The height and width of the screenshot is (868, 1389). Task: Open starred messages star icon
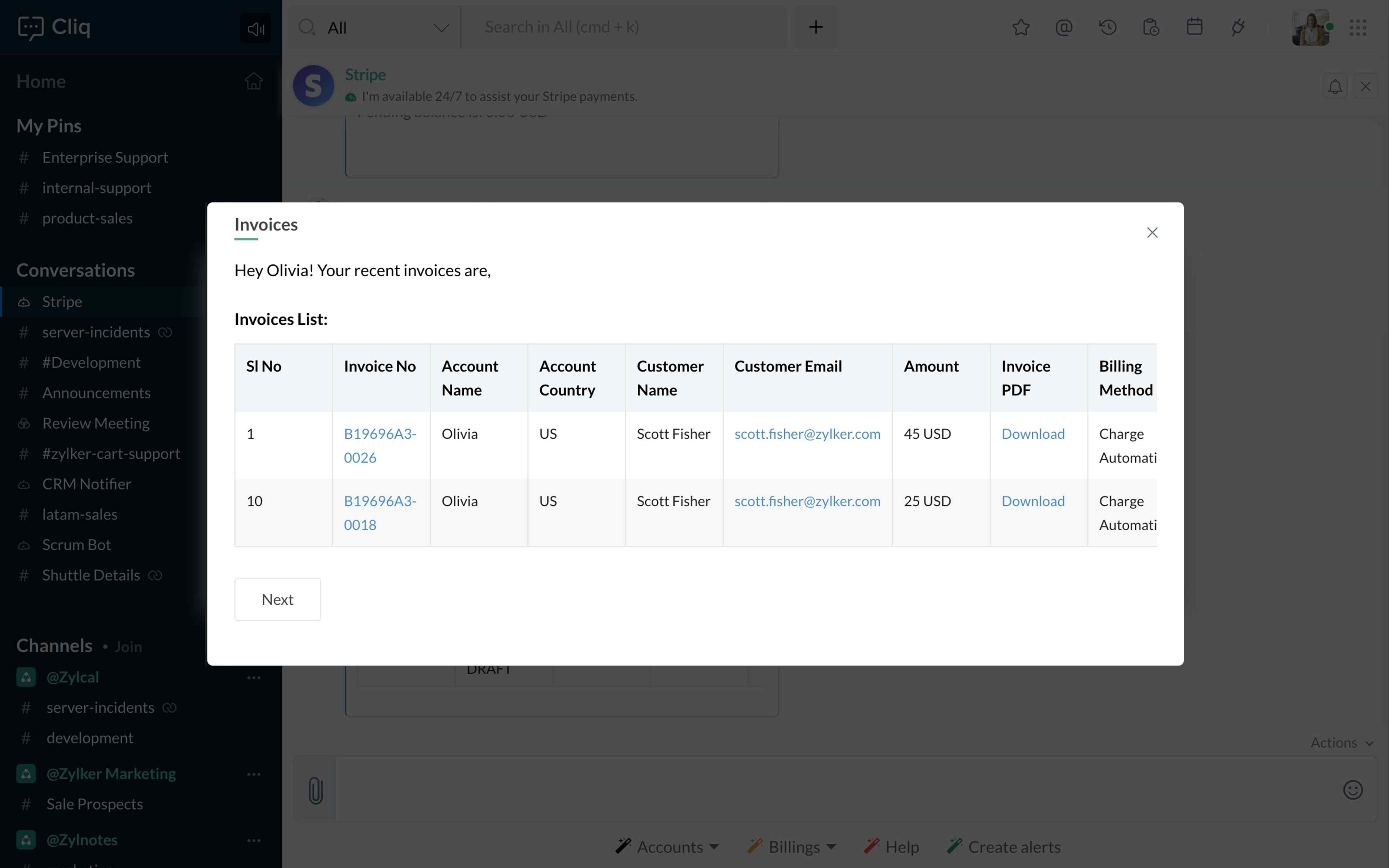tap(1021, 27)
